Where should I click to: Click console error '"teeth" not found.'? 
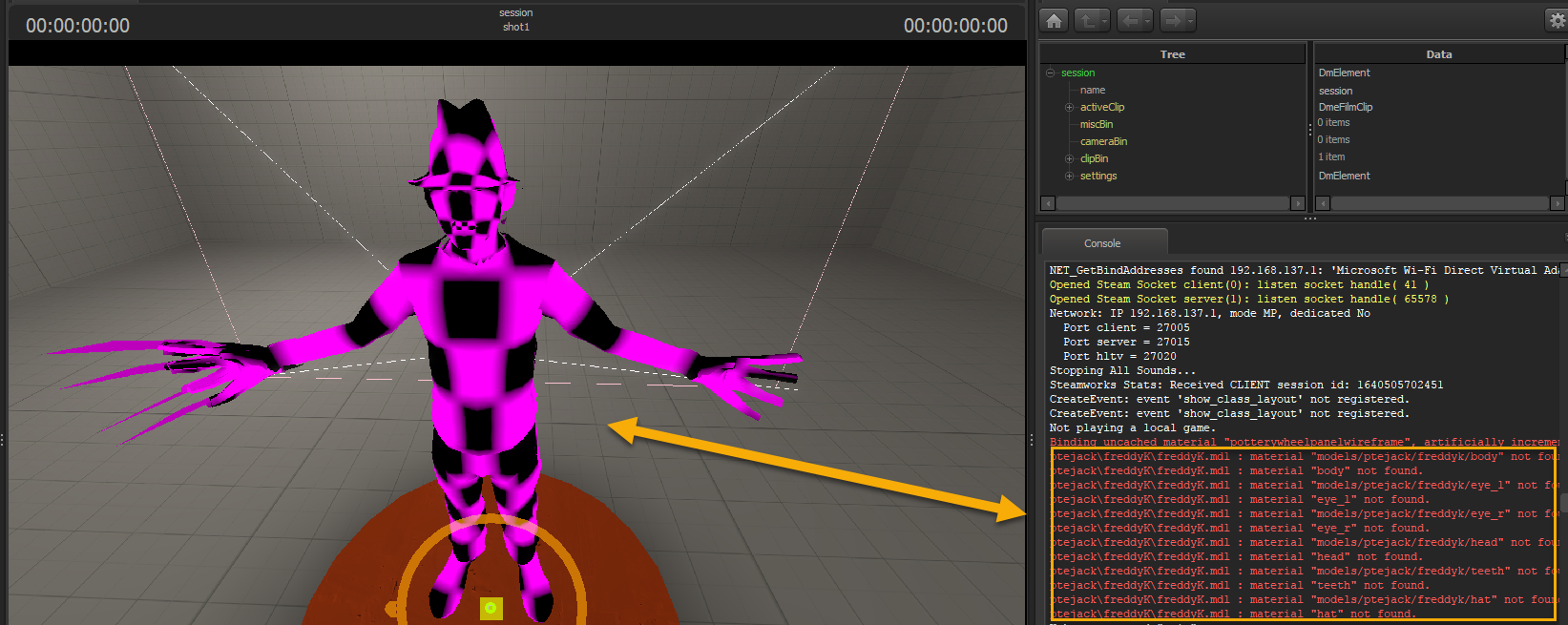[1369, 585]
